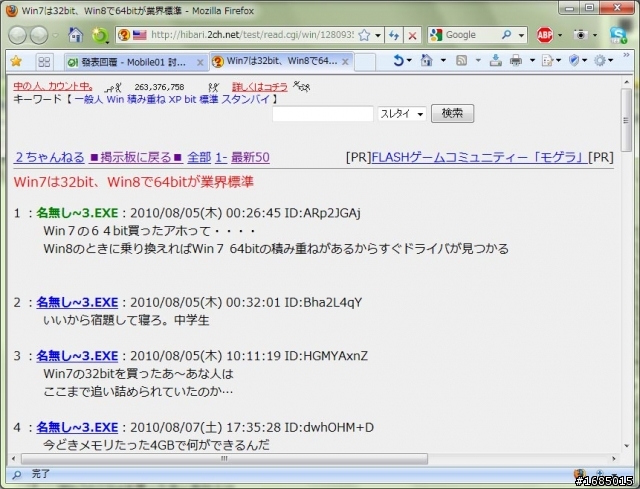
Task: Click the camera screenshot icon
Action: [x=580, y=35]
